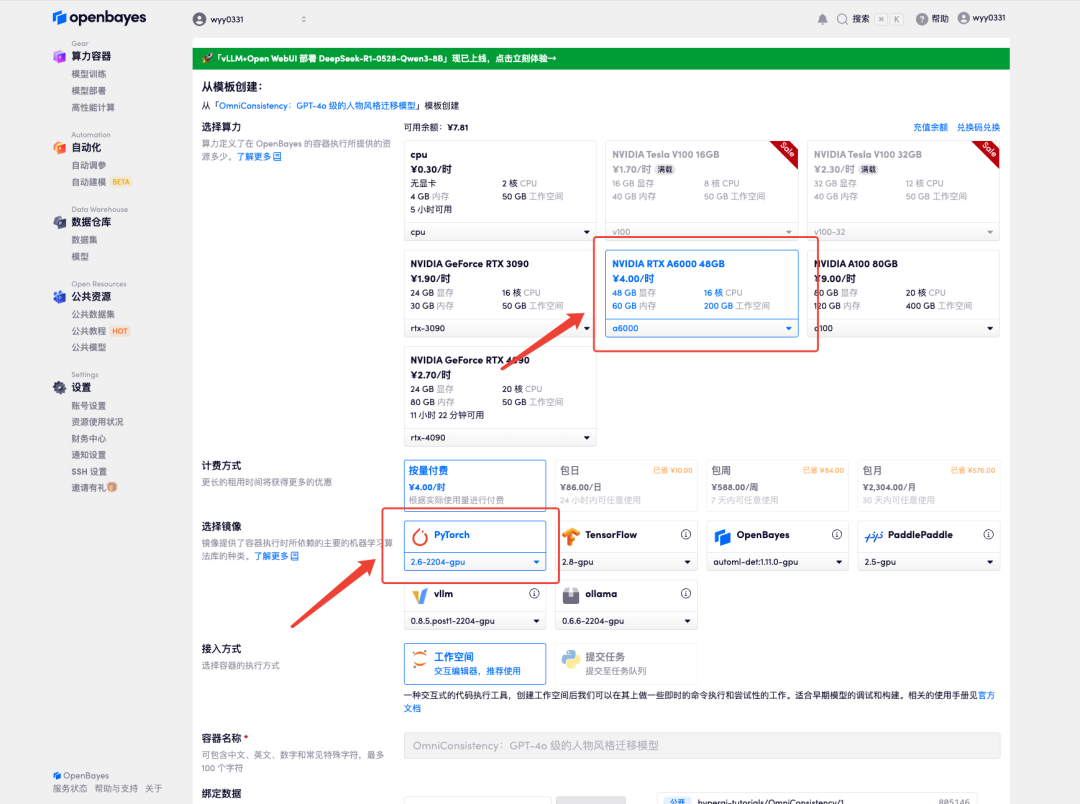This screenshot has height=804, width=1080.
Task: Open 高性能计算 in the sidebar
Action: 93,107
